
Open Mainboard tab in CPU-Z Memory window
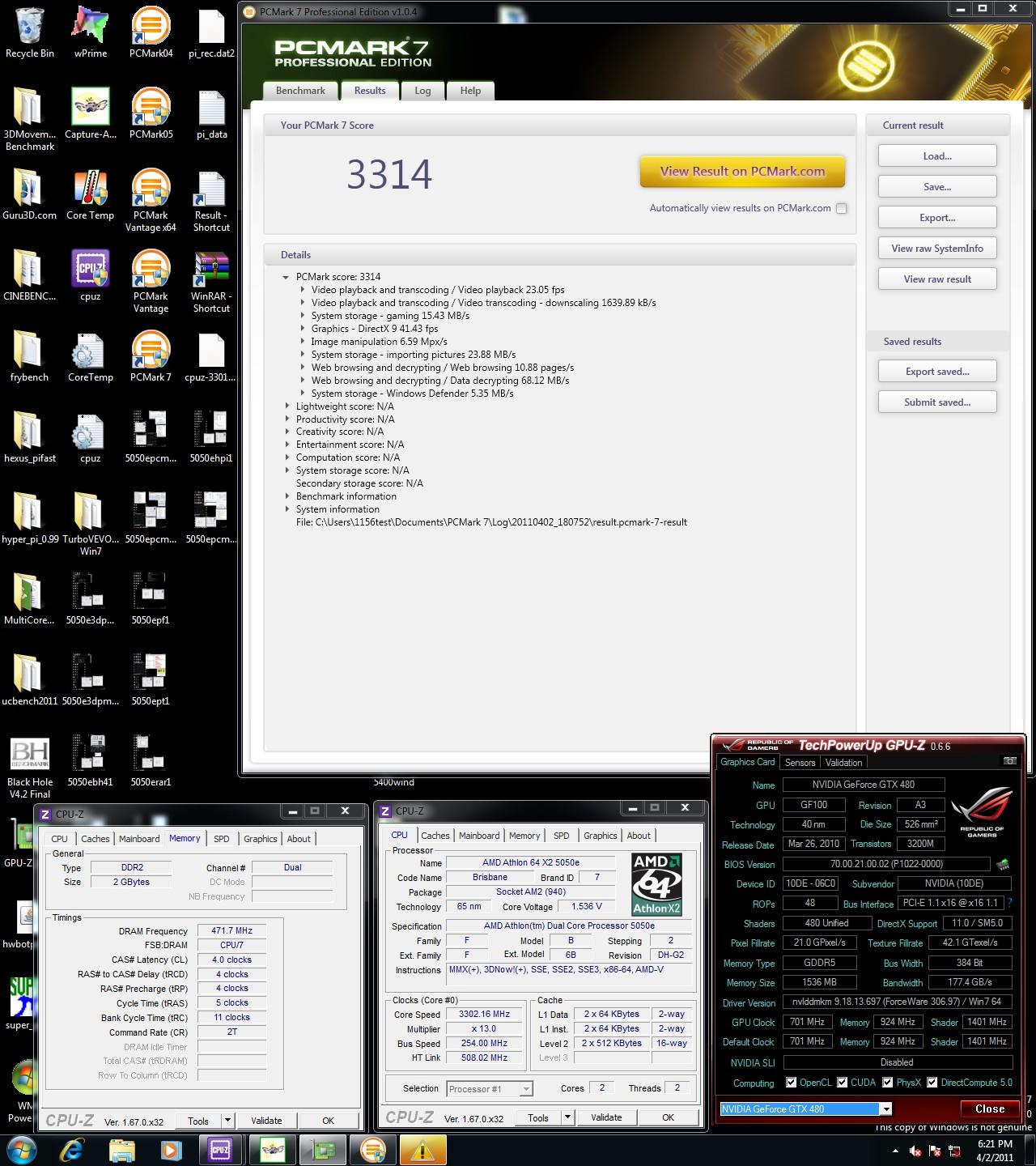click(139, 839)
